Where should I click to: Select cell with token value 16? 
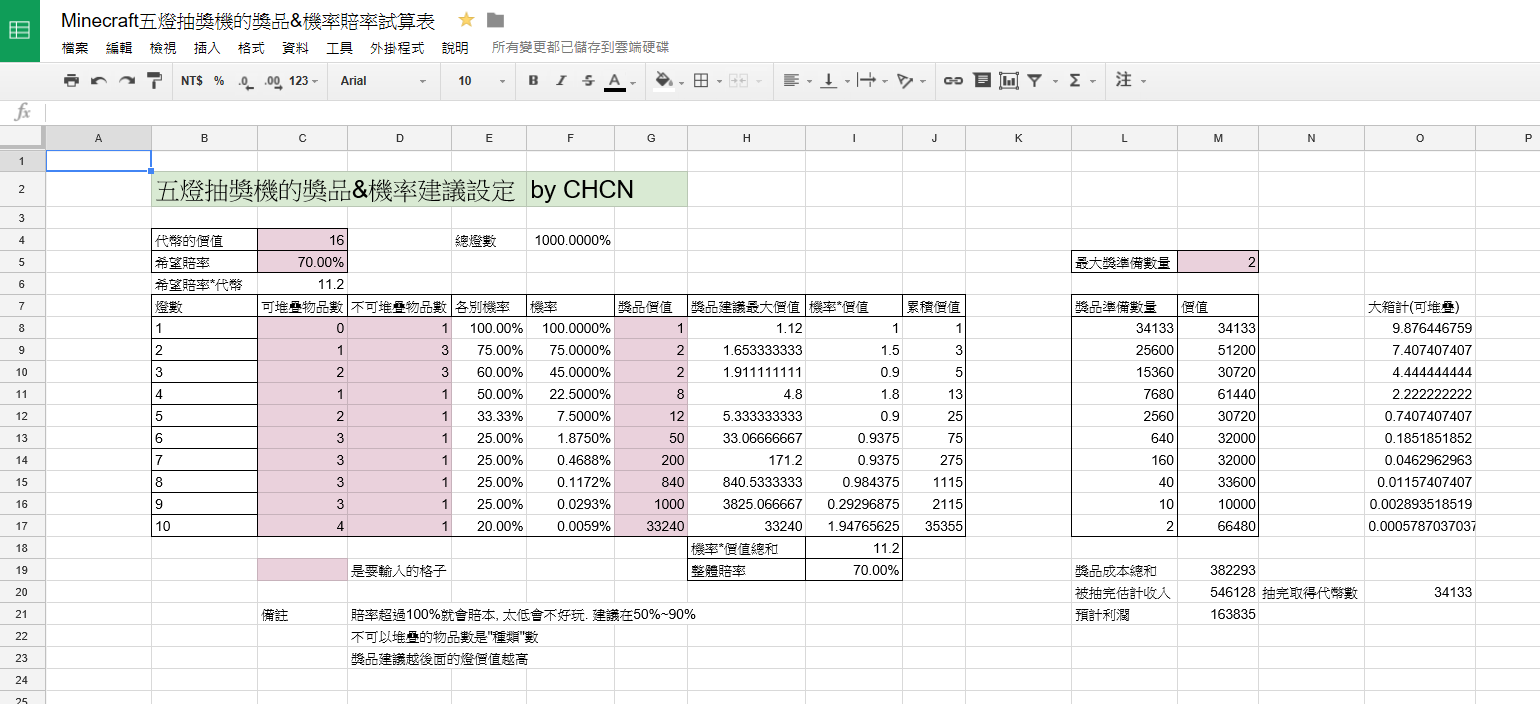302,240
